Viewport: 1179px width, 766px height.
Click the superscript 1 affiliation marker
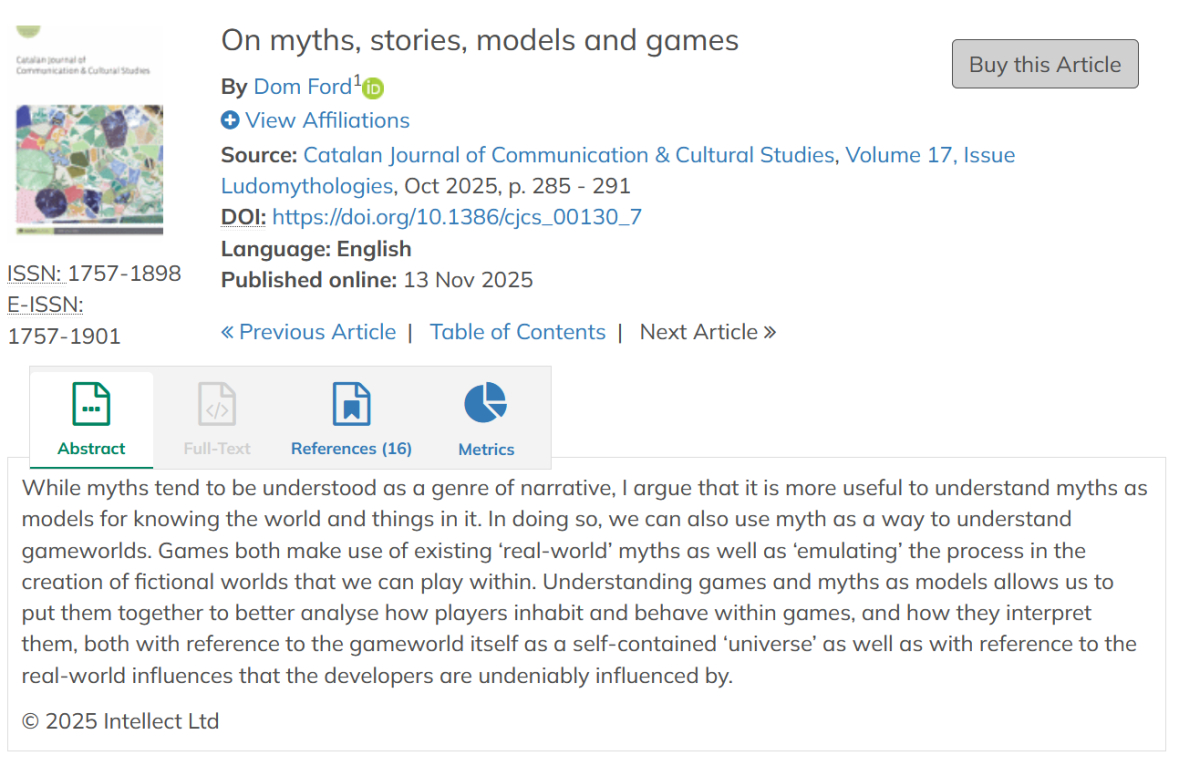coord(357,80)
